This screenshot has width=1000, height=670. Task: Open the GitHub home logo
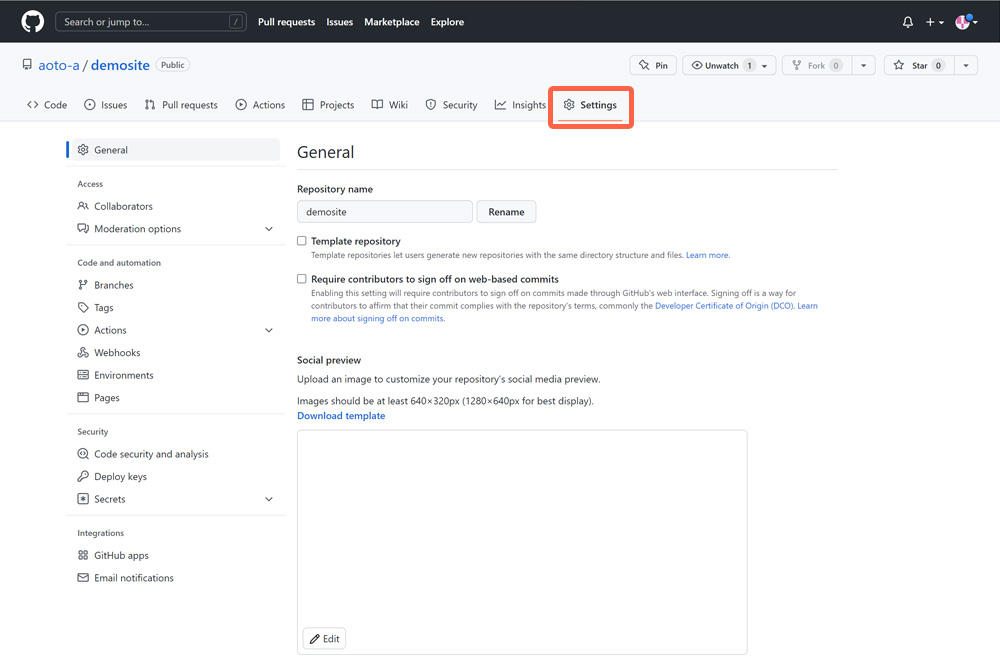(x=33, y=22)
